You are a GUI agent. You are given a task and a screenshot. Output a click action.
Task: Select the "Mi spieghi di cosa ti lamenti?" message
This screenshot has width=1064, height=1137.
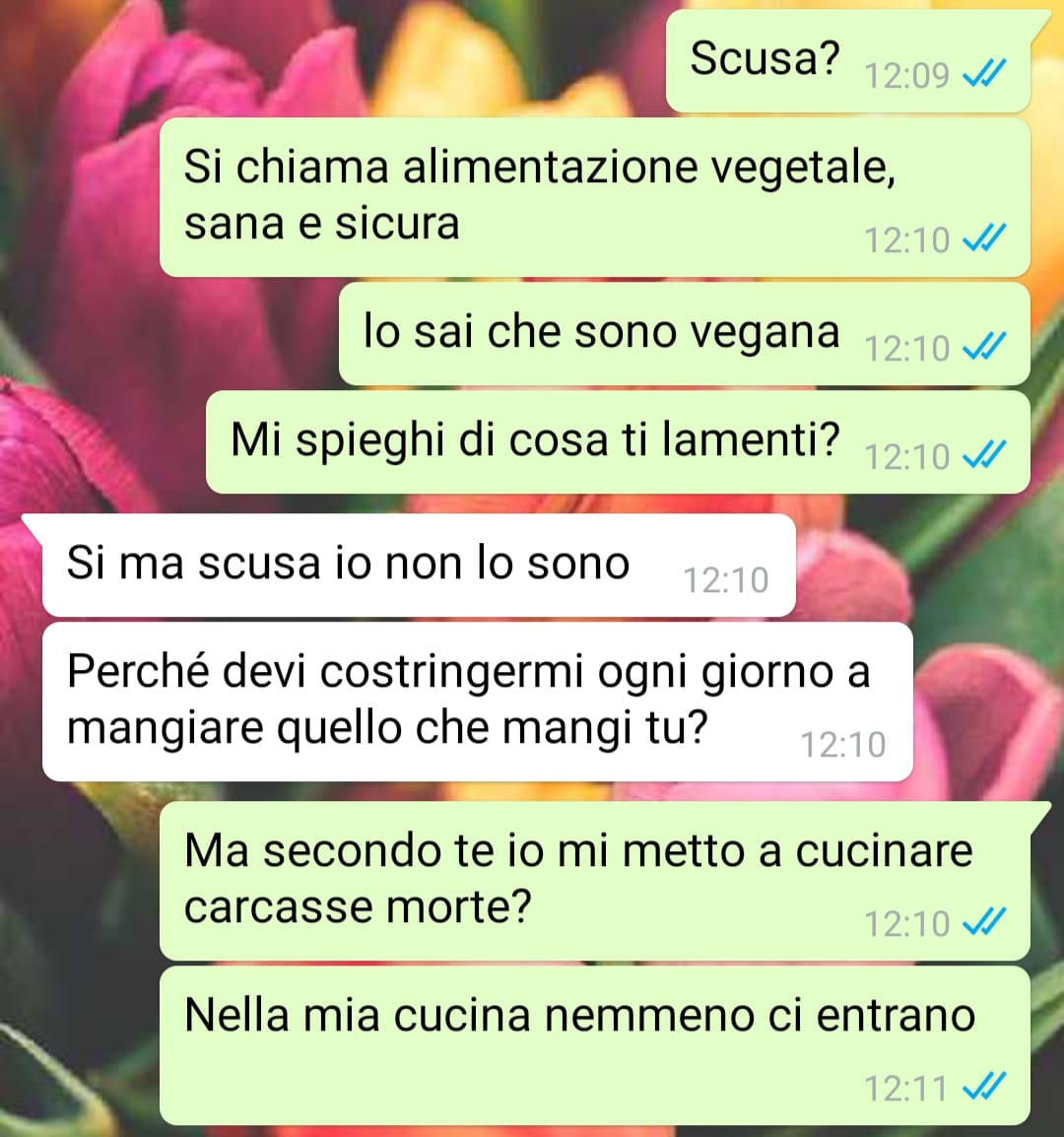(x=618, y=442)
